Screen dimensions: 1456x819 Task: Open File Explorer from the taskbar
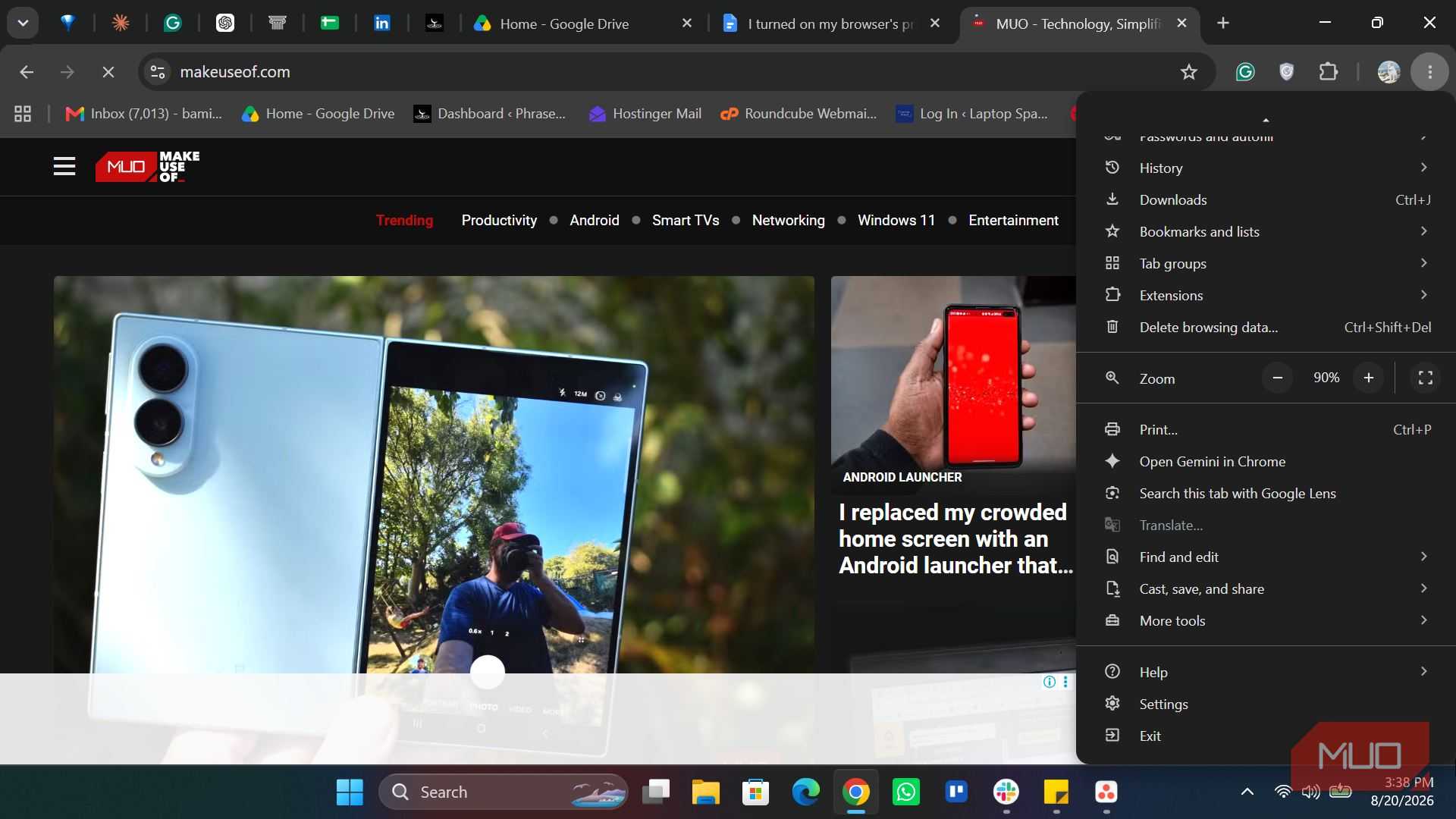705,792
